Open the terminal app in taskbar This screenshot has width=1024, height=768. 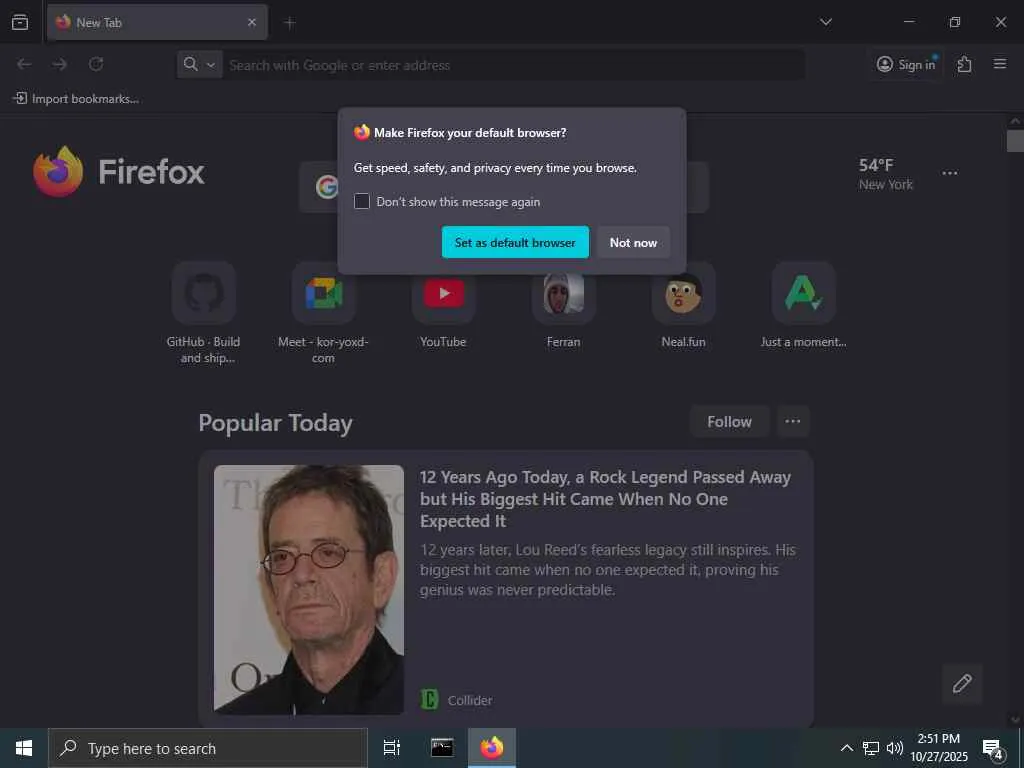[442, 748]
